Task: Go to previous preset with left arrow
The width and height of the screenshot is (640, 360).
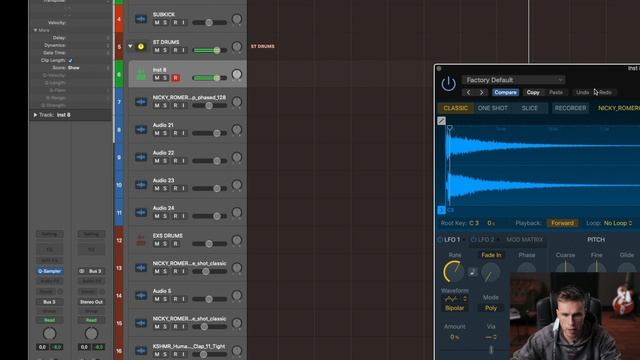Action: coord(469,93)
